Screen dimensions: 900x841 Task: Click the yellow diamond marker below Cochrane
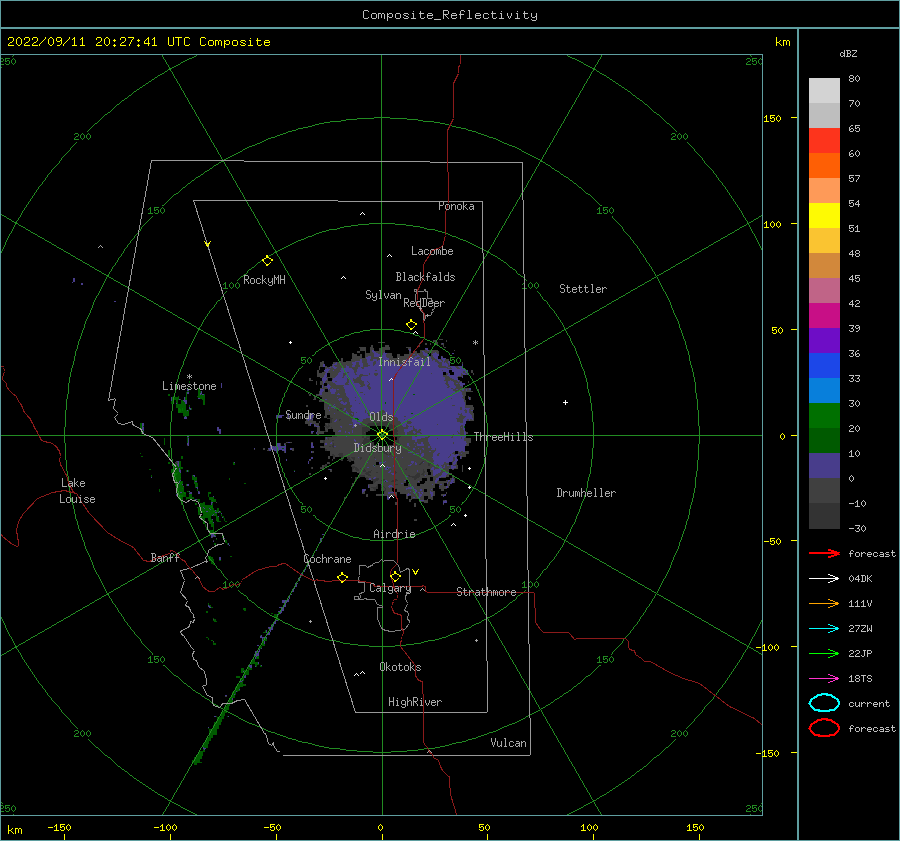[x=343, y=577]
